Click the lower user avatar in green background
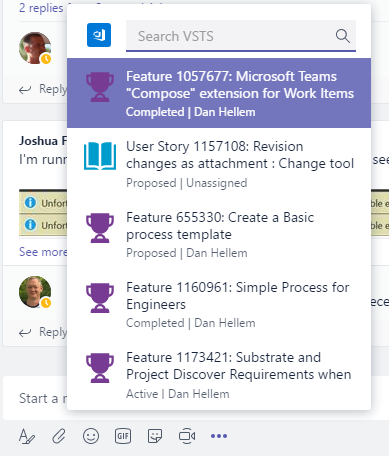Image resolution: width=389 pixels, height=456 pixels. coord(35,292)
